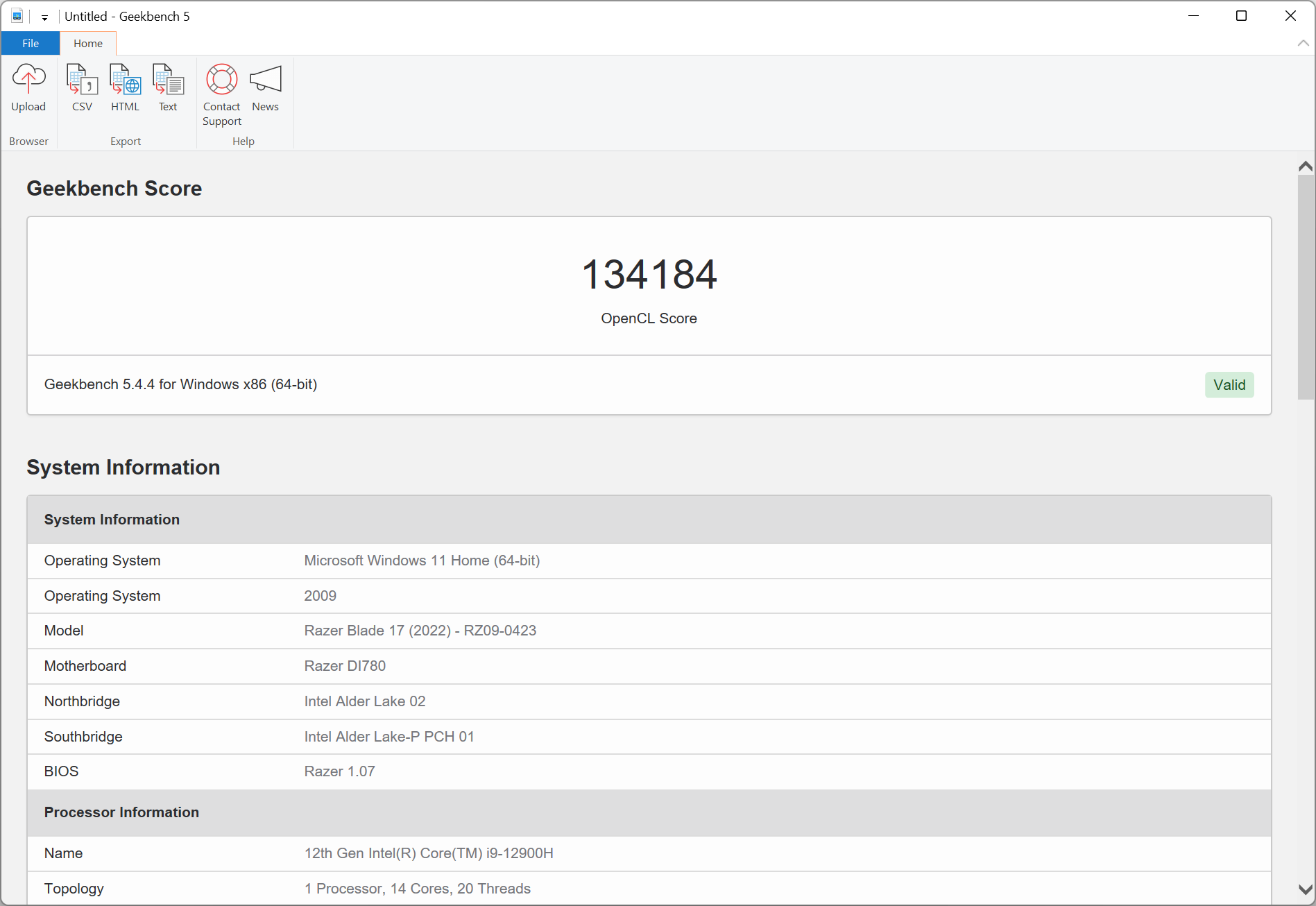Image resolution: width=1316 pixels, height=906 pixels.
Task: Click the Geekbench app icon in title bar
Action: pos(17,16)
